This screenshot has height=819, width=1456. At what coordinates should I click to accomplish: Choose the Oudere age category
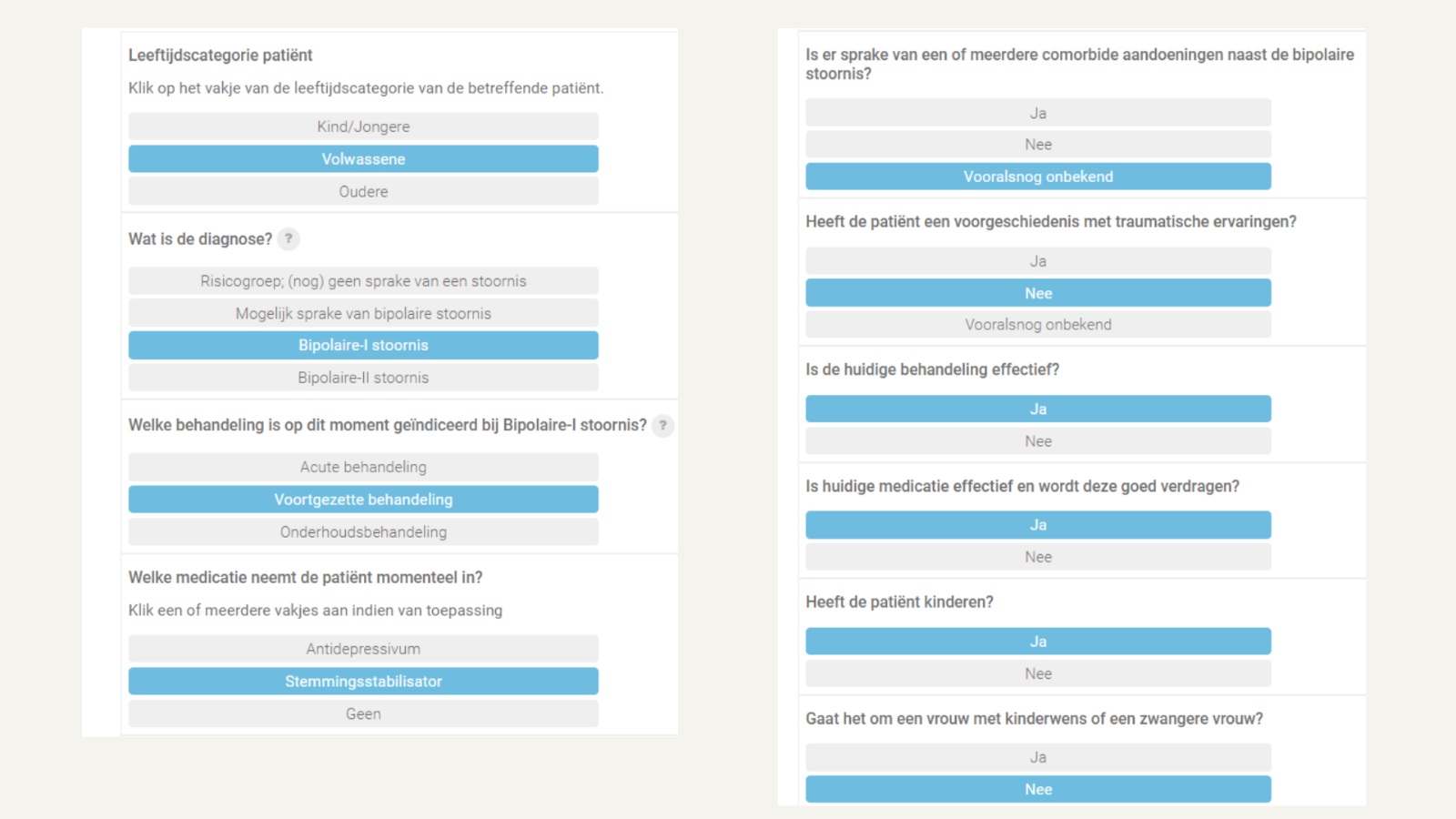(363, 191)
